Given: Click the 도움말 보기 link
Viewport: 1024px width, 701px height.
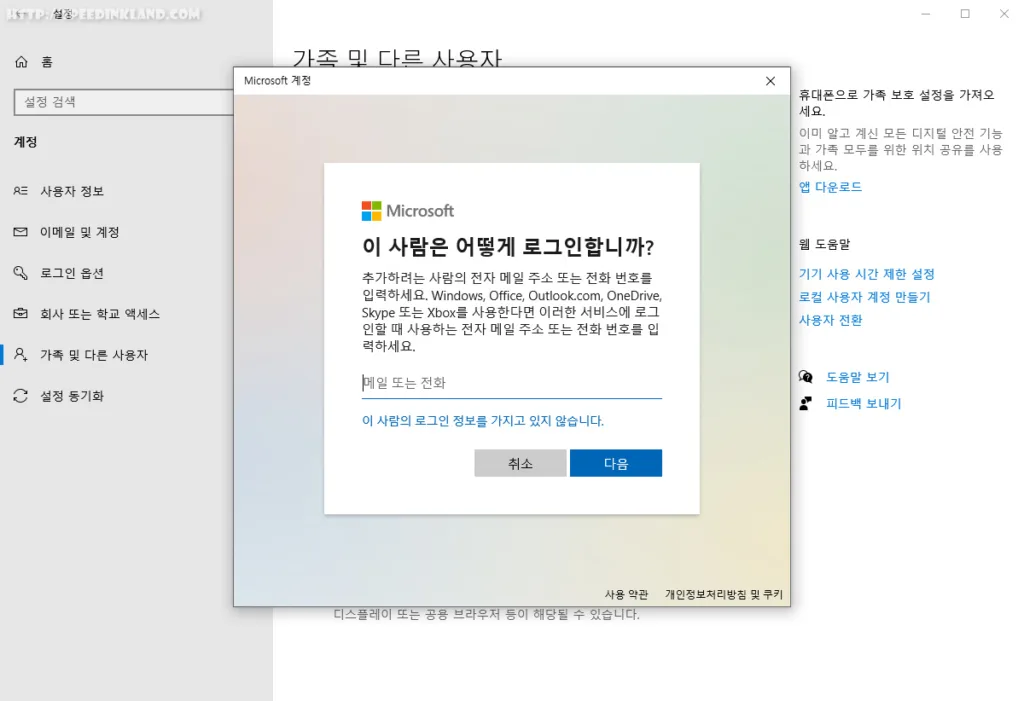Looking at the screenshot, I should tap(857, 377).
